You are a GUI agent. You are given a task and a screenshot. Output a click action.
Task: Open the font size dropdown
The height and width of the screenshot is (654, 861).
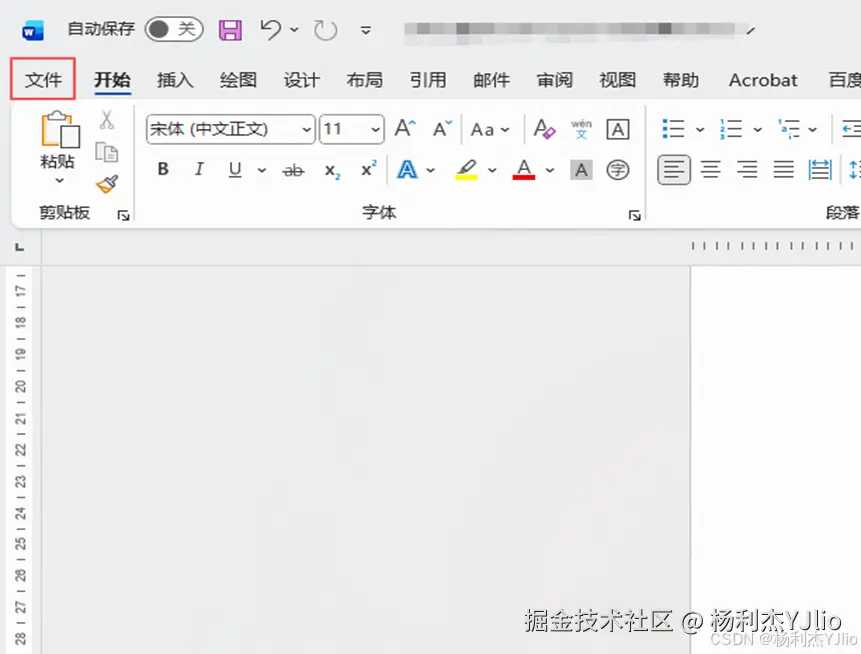click(x=377, y=129)
